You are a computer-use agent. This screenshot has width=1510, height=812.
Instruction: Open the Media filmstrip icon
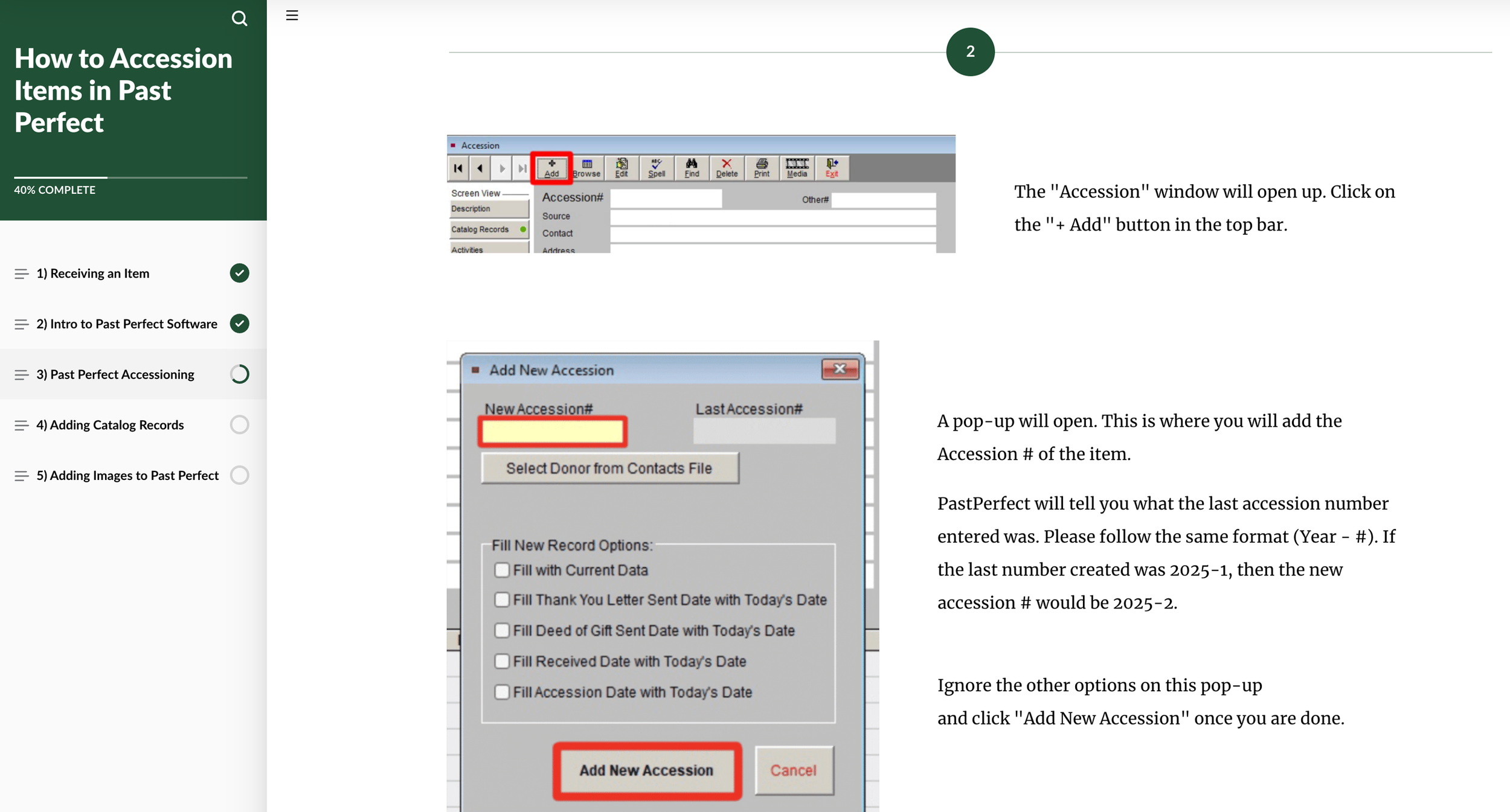pos(797,168)
